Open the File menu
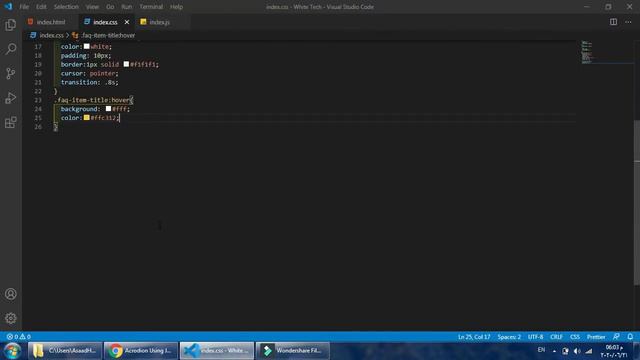Screen dimensions: 640x360 [24, 7]
